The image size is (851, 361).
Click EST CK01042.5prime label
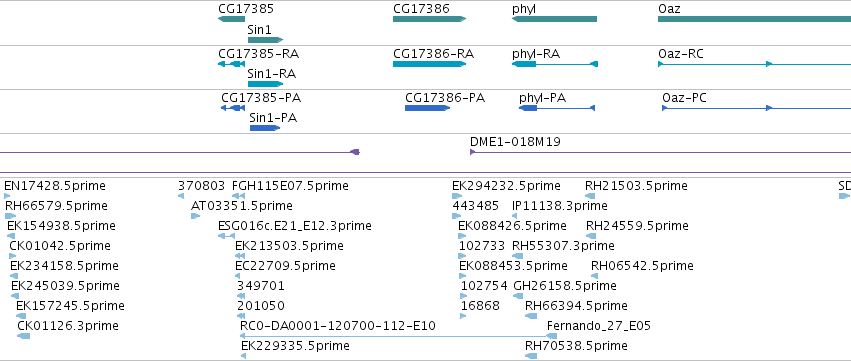click(60, 245)
